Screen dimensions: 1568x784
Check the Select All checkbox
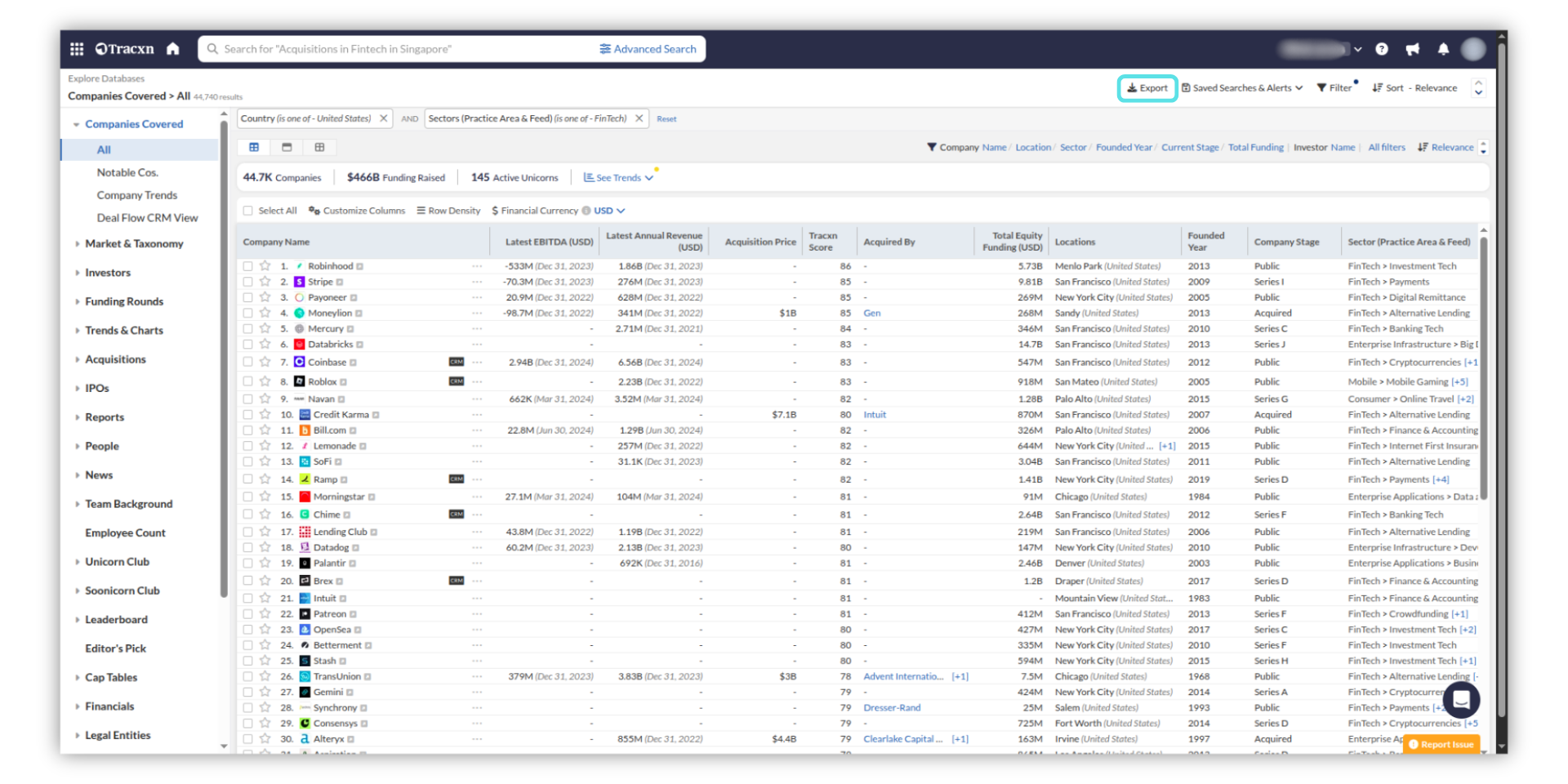pyautogui.click(x=248, y=211)
